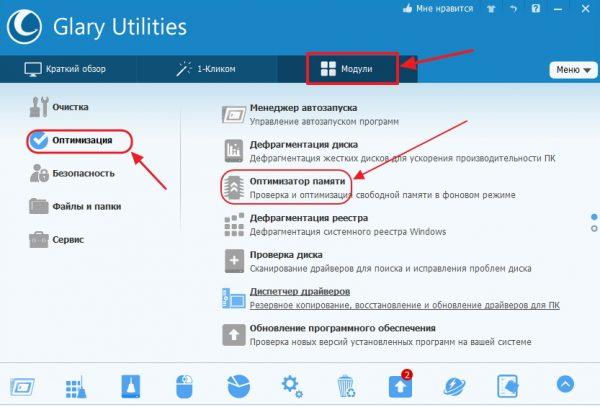600x407 pixels.
Task: Open Context Menu Manager mouse icon
Action: click(184, 386)
